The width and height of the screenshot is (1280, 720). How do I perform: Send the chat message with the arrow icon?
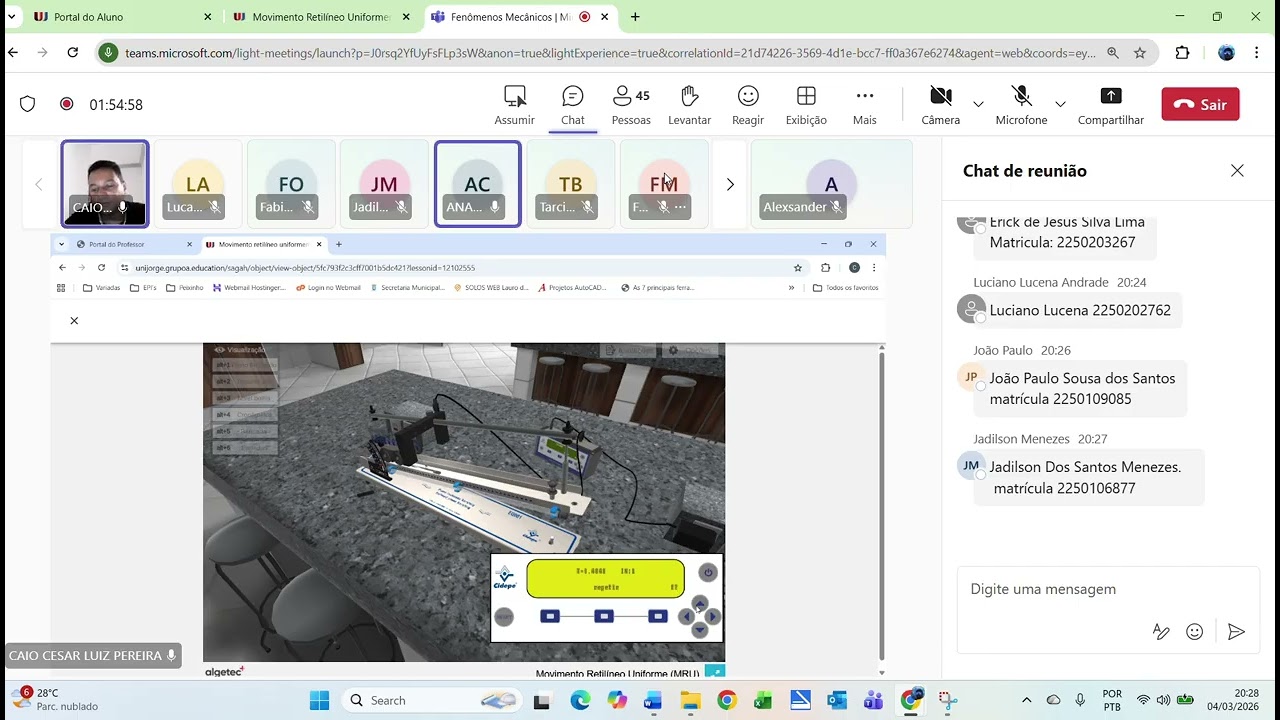tap(1236, 631)
